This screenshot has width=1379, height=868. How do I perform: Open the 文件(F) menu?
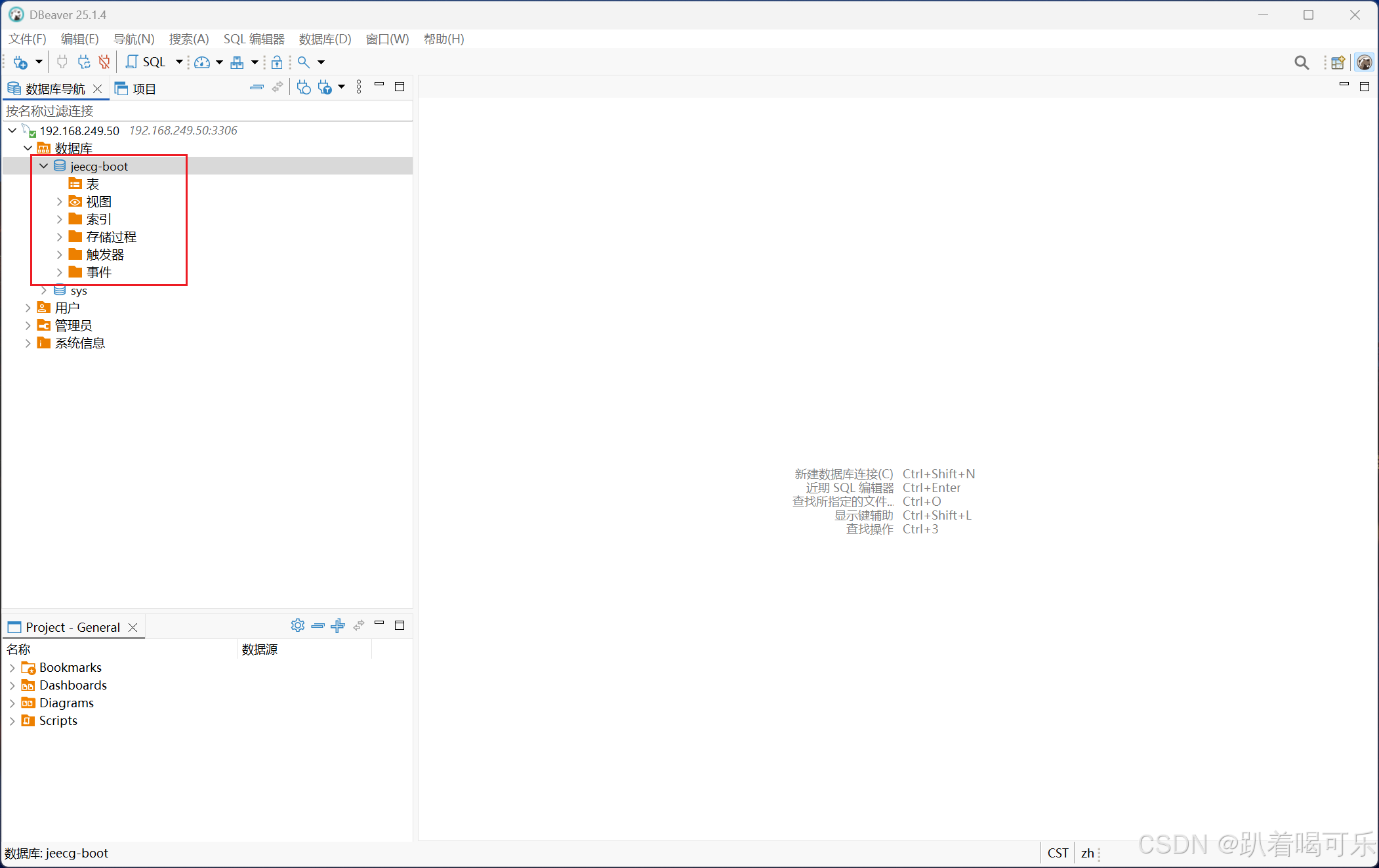(x=27, y=39)
